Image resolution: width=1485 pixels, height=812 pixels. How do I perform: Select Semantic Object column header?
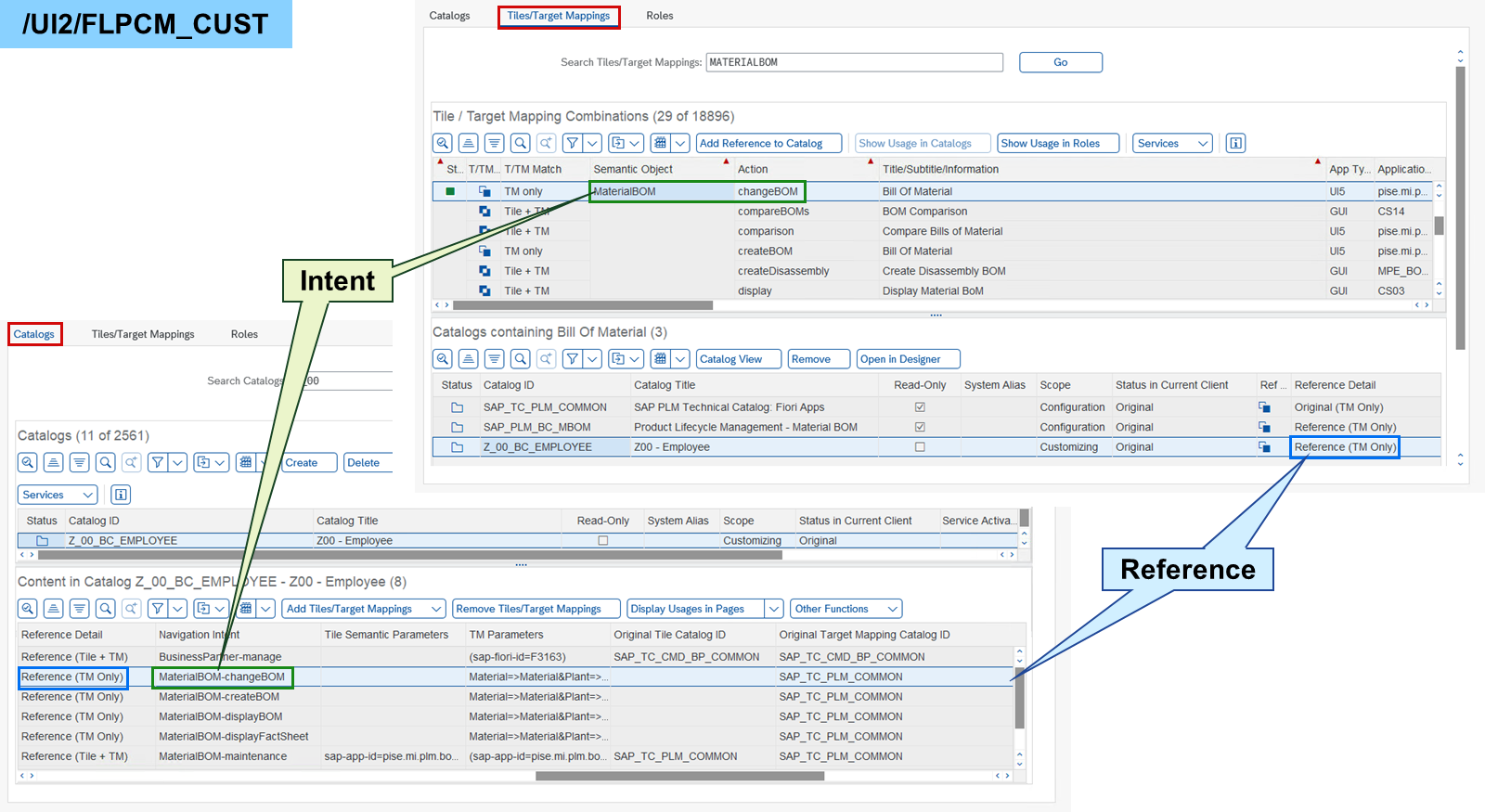point(661,169)
